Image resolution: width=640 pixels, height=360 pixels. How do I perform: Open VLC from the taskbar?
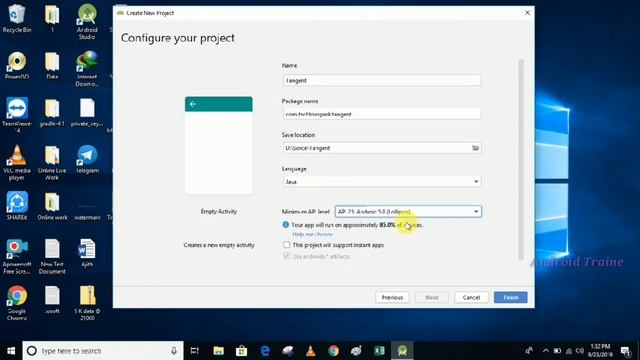coord(311,351)
